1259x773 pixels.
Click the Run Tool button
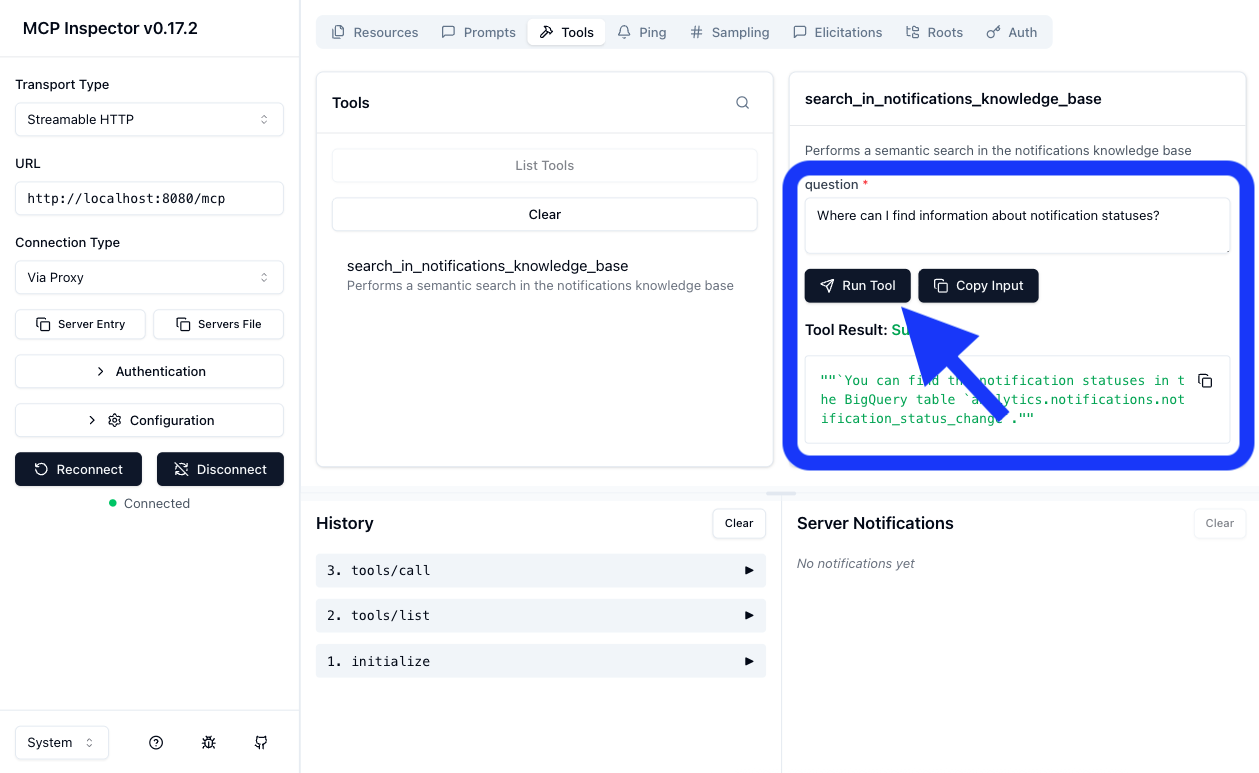tap(857, 285)
